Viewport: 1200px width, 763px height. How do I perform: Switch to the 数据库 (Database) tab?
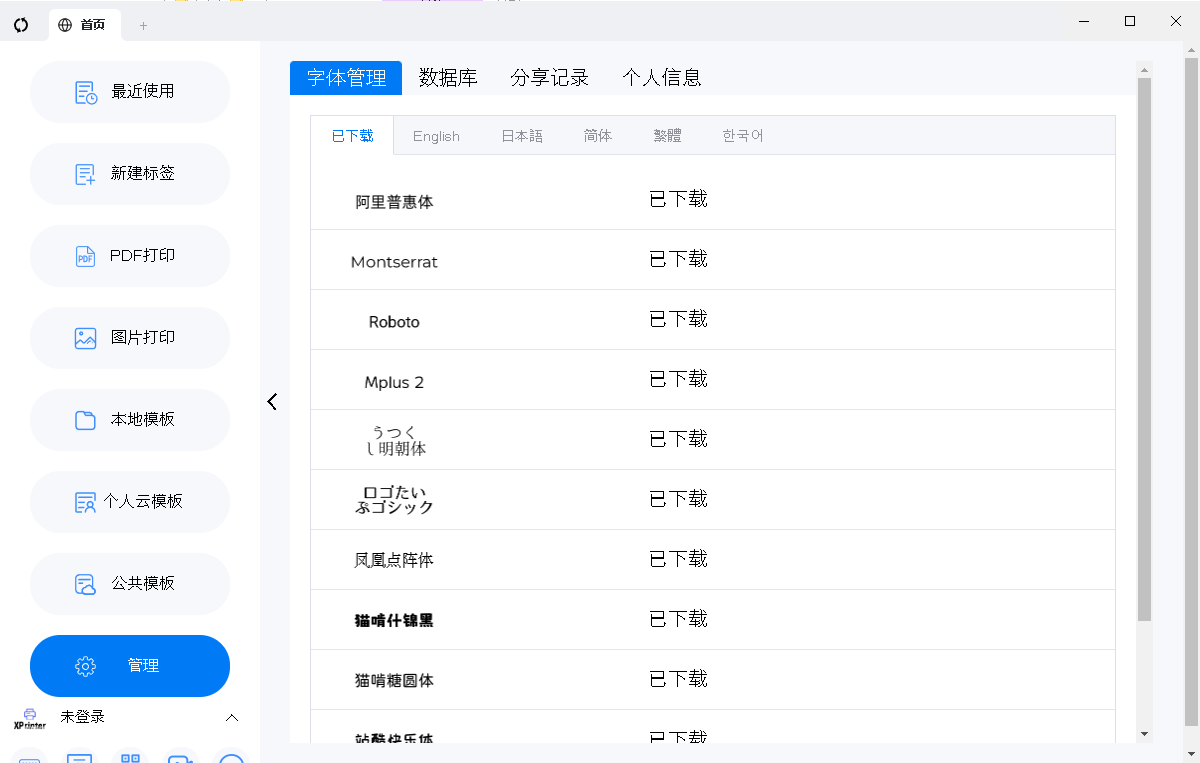tap(449, 76)
